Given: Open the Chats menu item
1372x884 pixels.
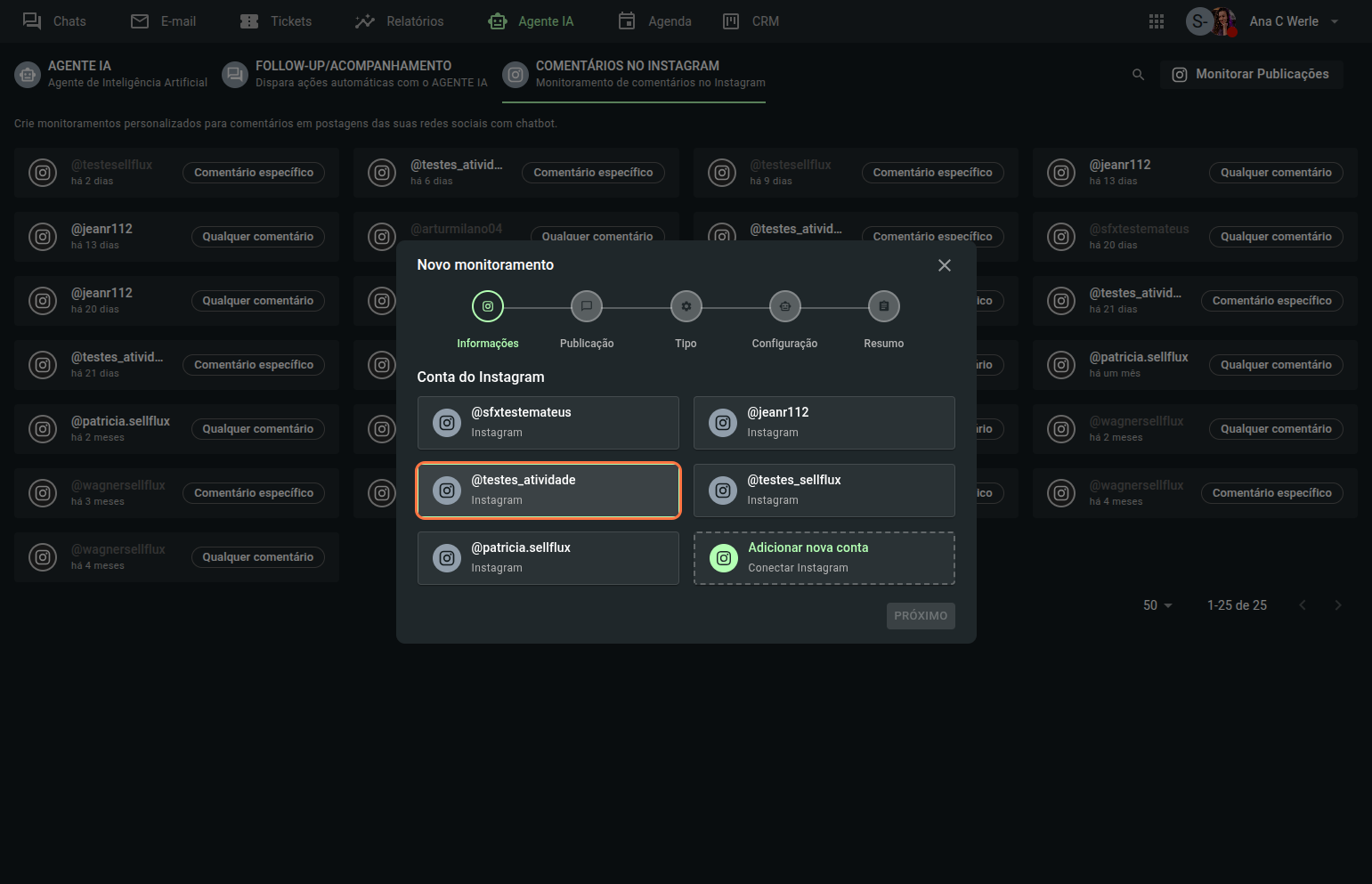Looking at the screenshot, I should (55, 21).
